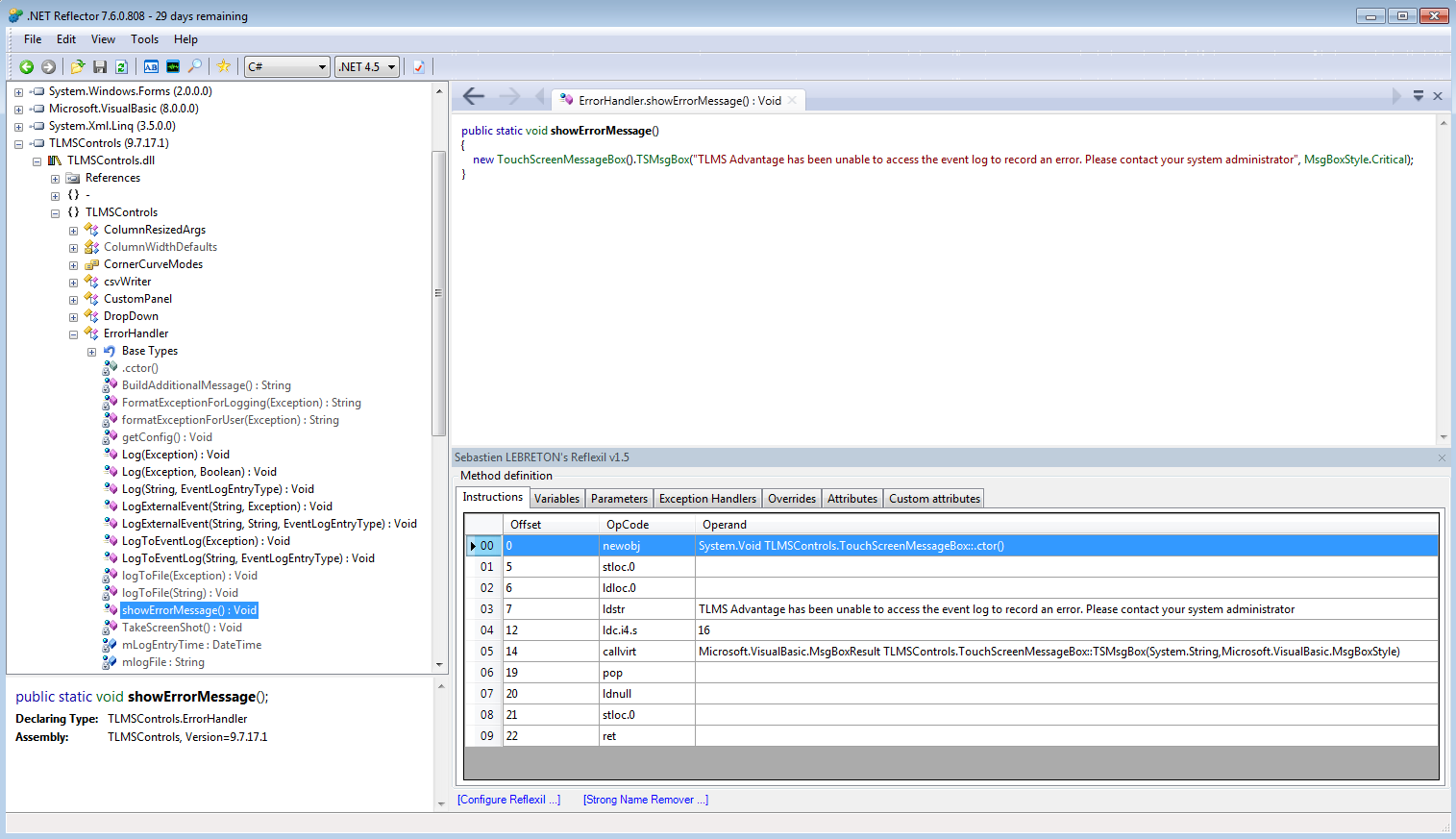Click the CornerCurveModes enum icon
The image size is (1456, 839).
click(91, 264)
